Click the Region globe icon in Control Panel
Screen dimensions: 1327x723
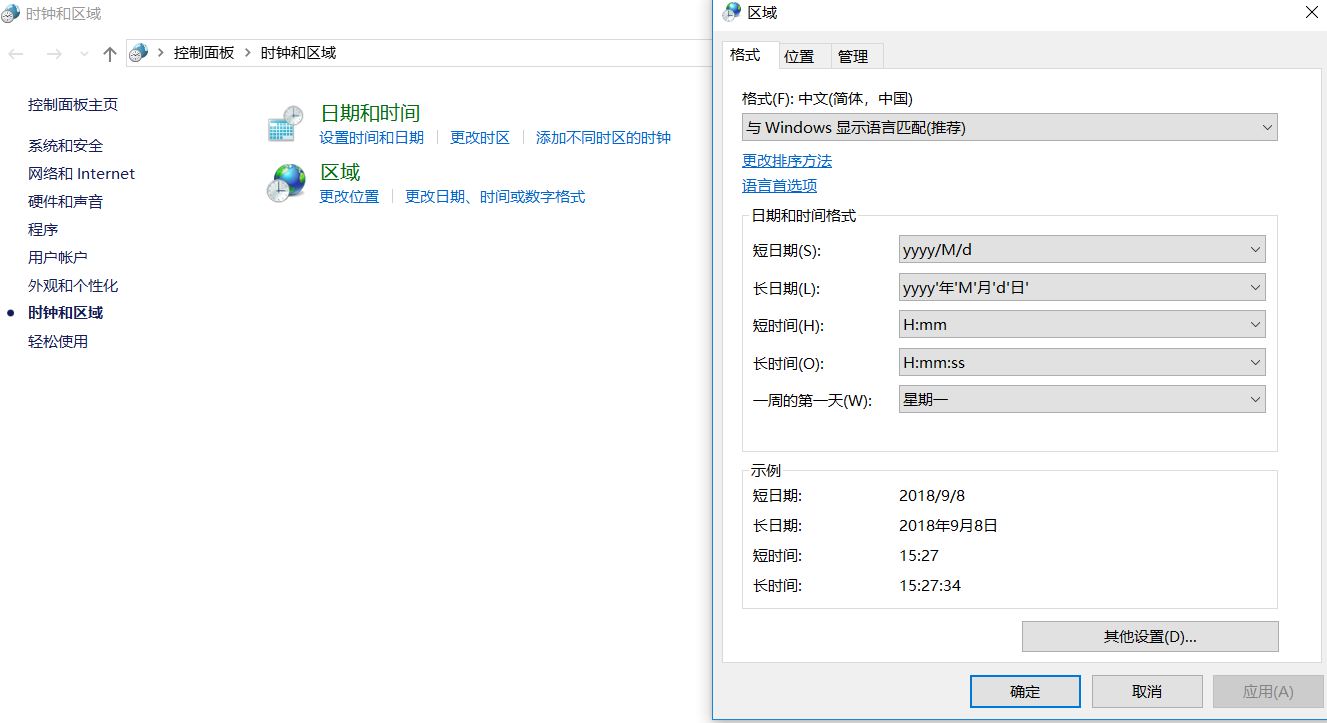coord(286,184)
